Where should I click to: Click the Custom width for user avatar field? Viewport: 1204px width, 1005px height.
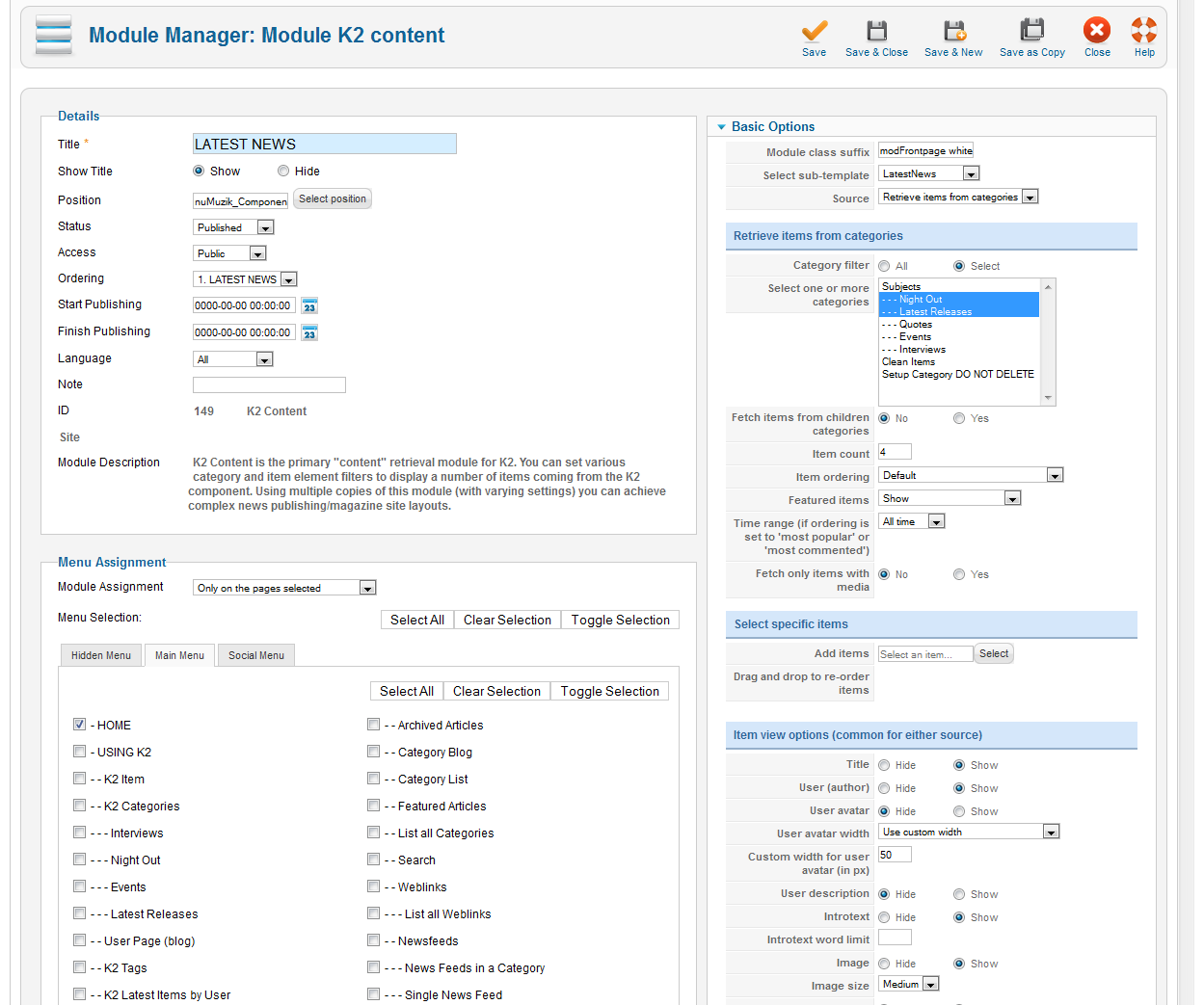tap(895, 855)
